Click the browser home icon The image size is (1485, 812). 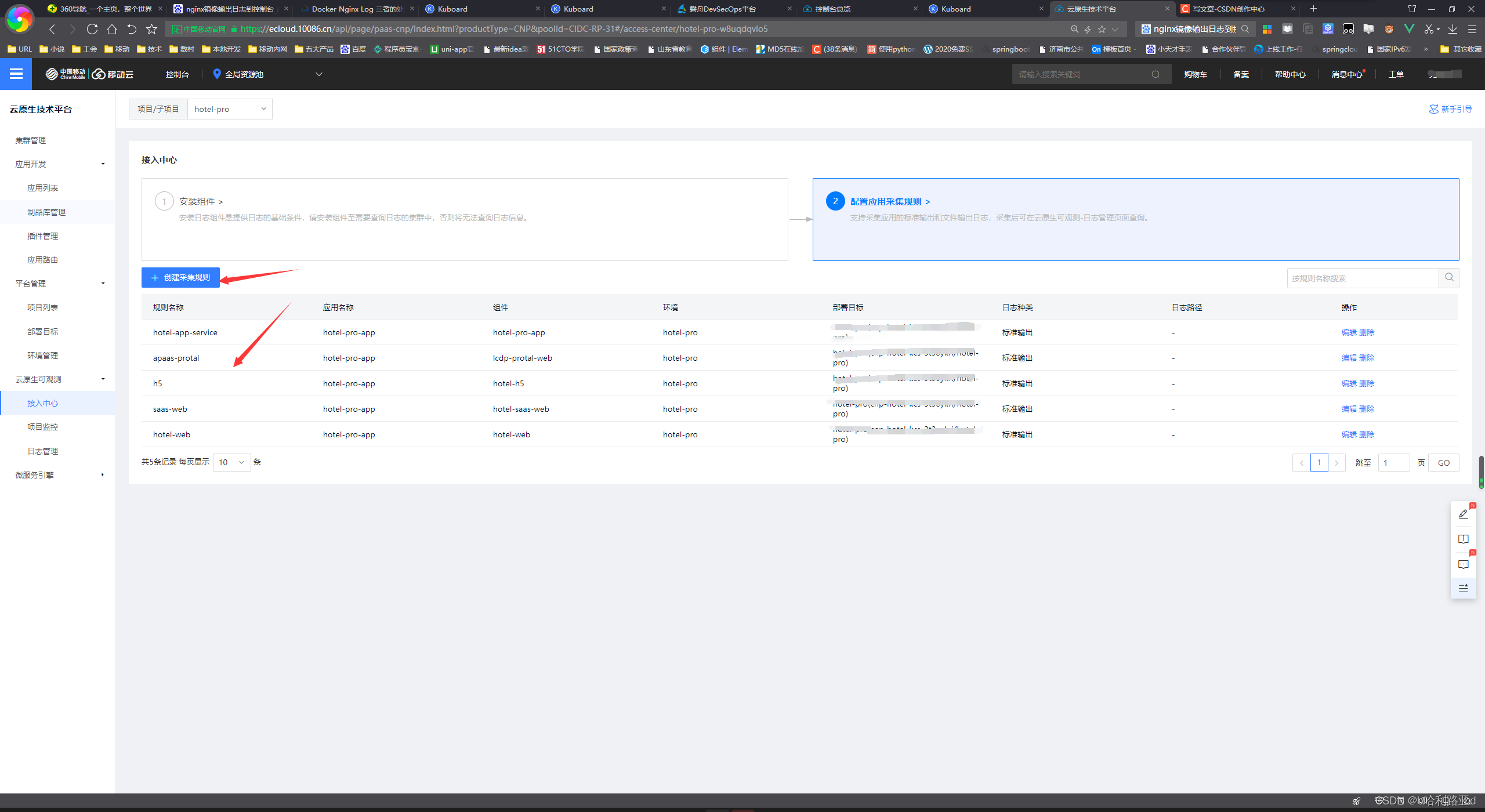click(112, 29)
